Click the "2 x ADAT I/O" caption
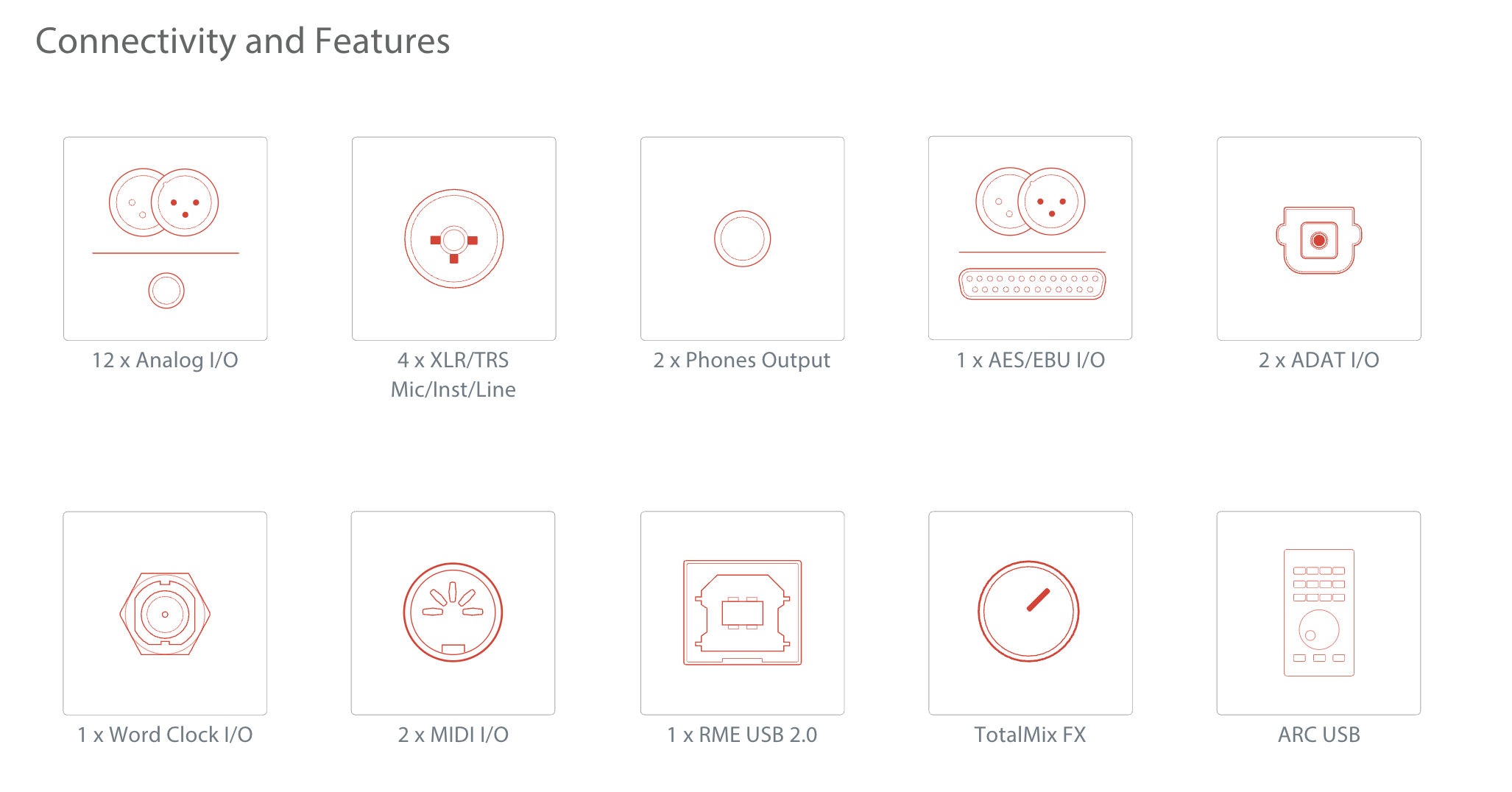The height and width of the screenshot is (792, 1512). coord(1318,360)
